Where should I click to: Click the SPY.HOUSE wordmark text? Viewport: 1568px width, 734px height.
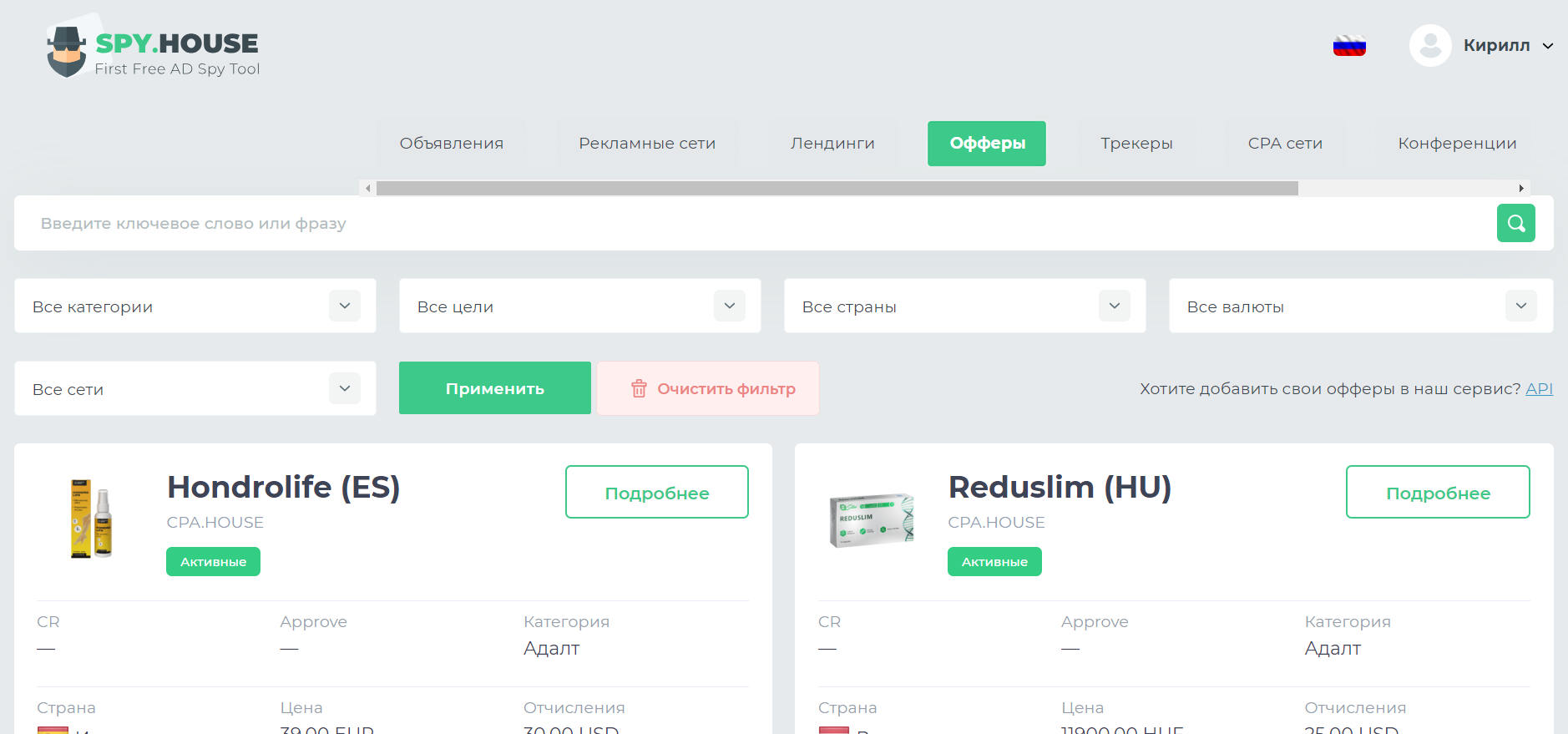pyautogui.click(x=177, y=43)
